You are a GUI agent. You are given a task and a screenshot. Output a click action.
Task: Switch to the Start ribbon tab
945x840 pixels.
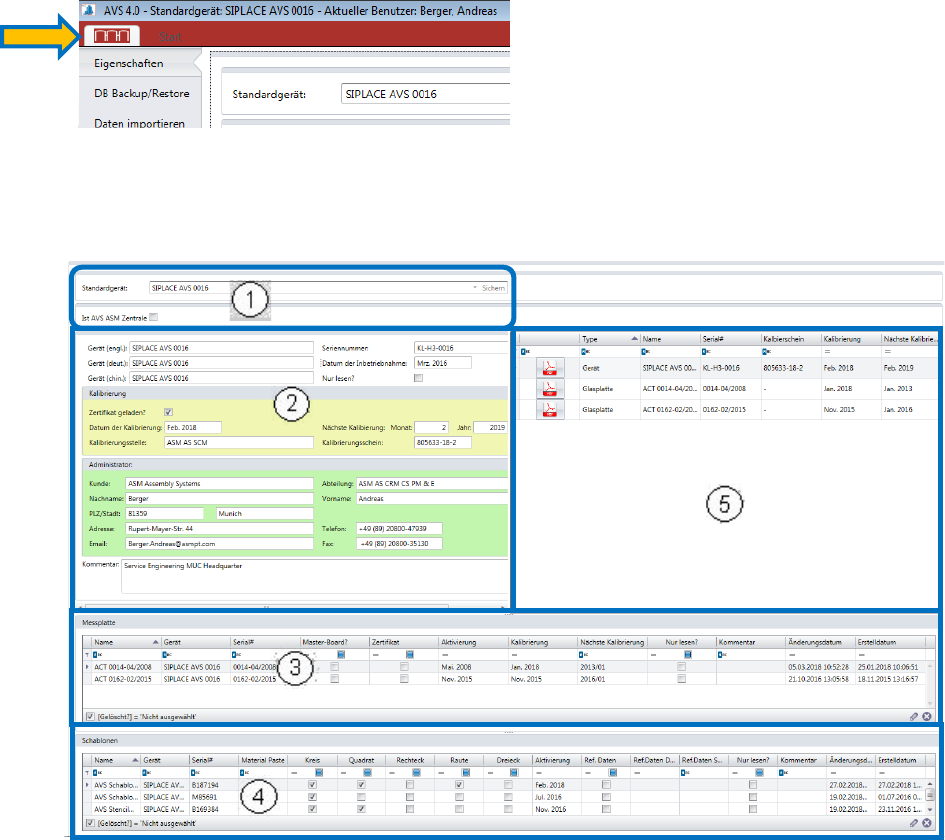point(171,37)
